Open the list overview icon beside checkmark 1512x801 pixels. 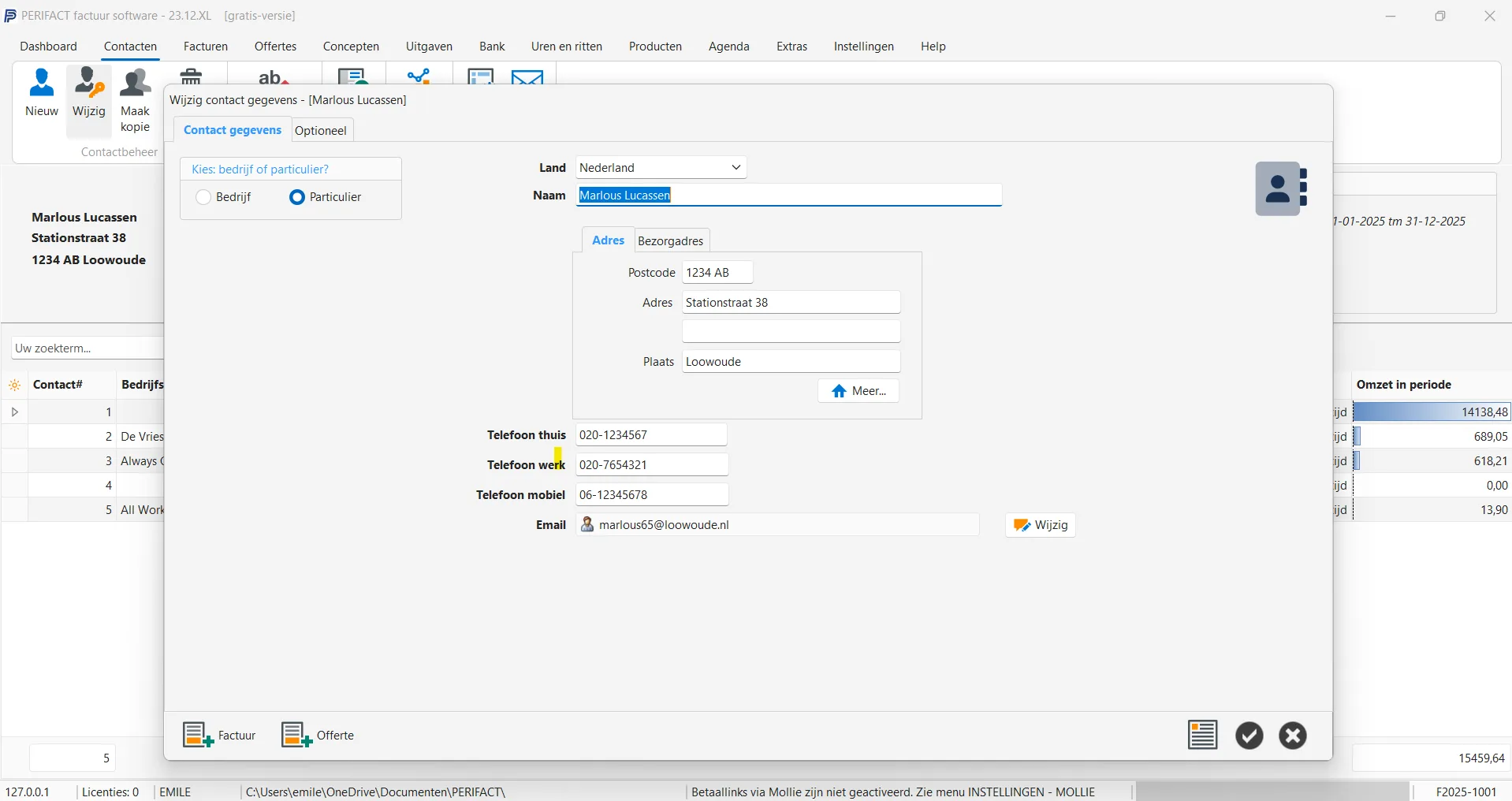tap(1203, 735)
